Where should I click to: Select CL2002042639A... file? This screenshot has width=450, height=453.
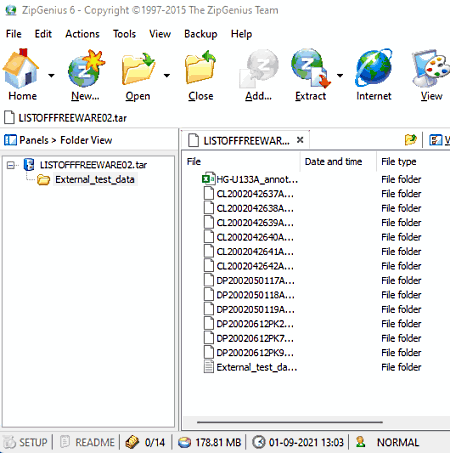click(255, 223)
